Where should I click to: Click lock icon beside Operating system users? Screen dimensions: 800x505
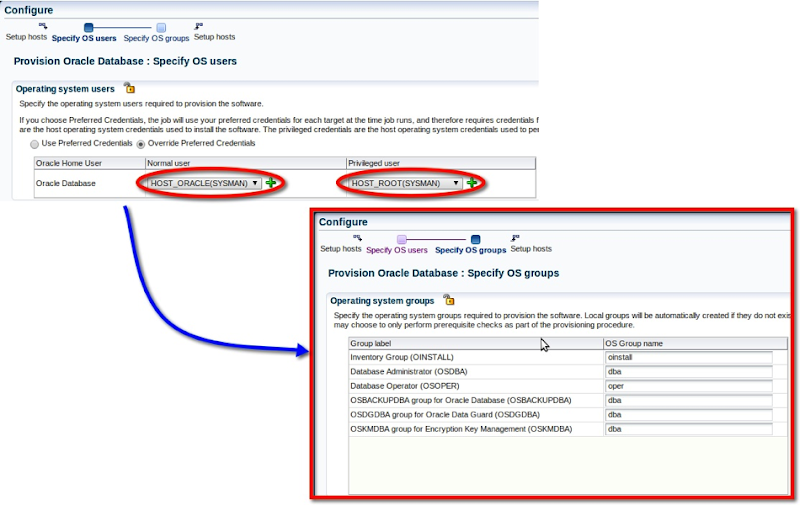(130, 88)
